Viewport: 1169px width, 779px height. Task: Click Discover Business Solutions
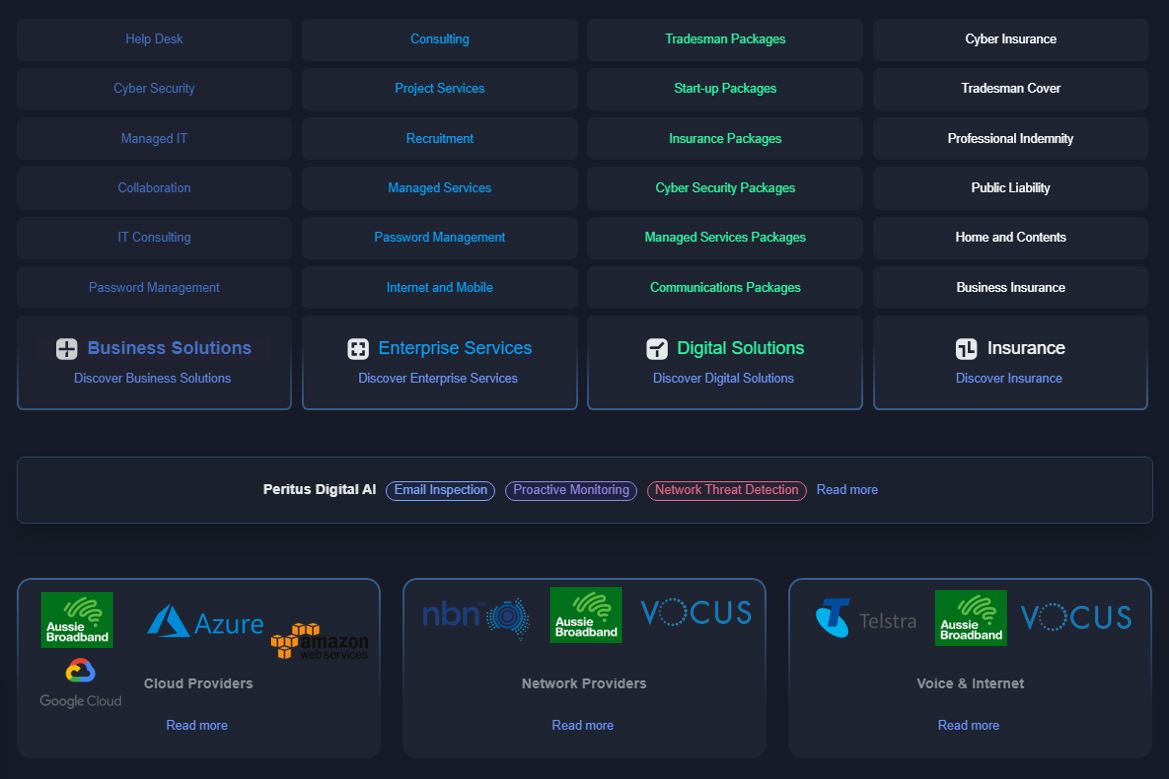click(152, 378)
